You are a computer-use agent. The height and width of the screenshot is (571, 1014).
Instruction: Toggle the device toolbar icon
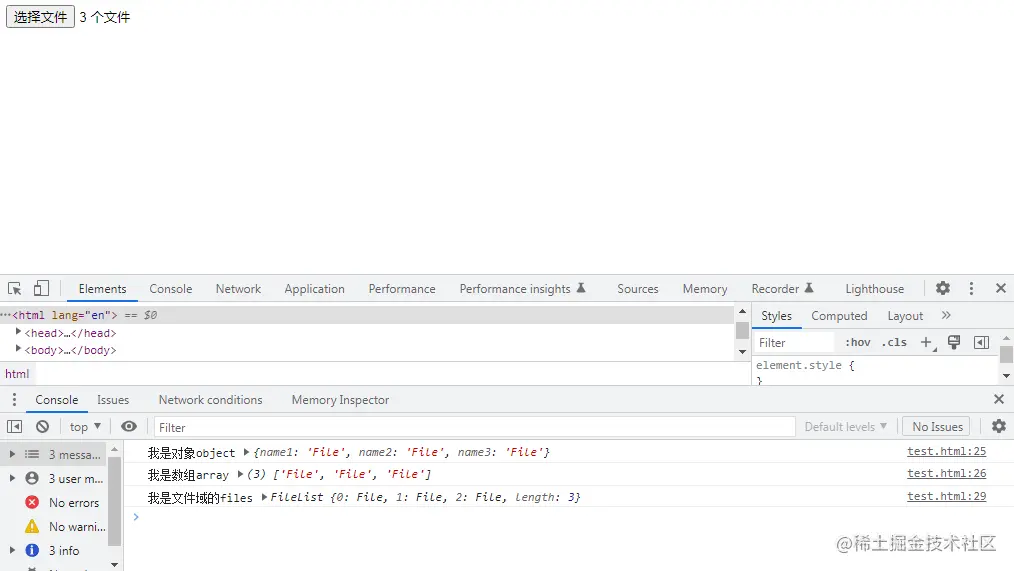coord(41,288)
